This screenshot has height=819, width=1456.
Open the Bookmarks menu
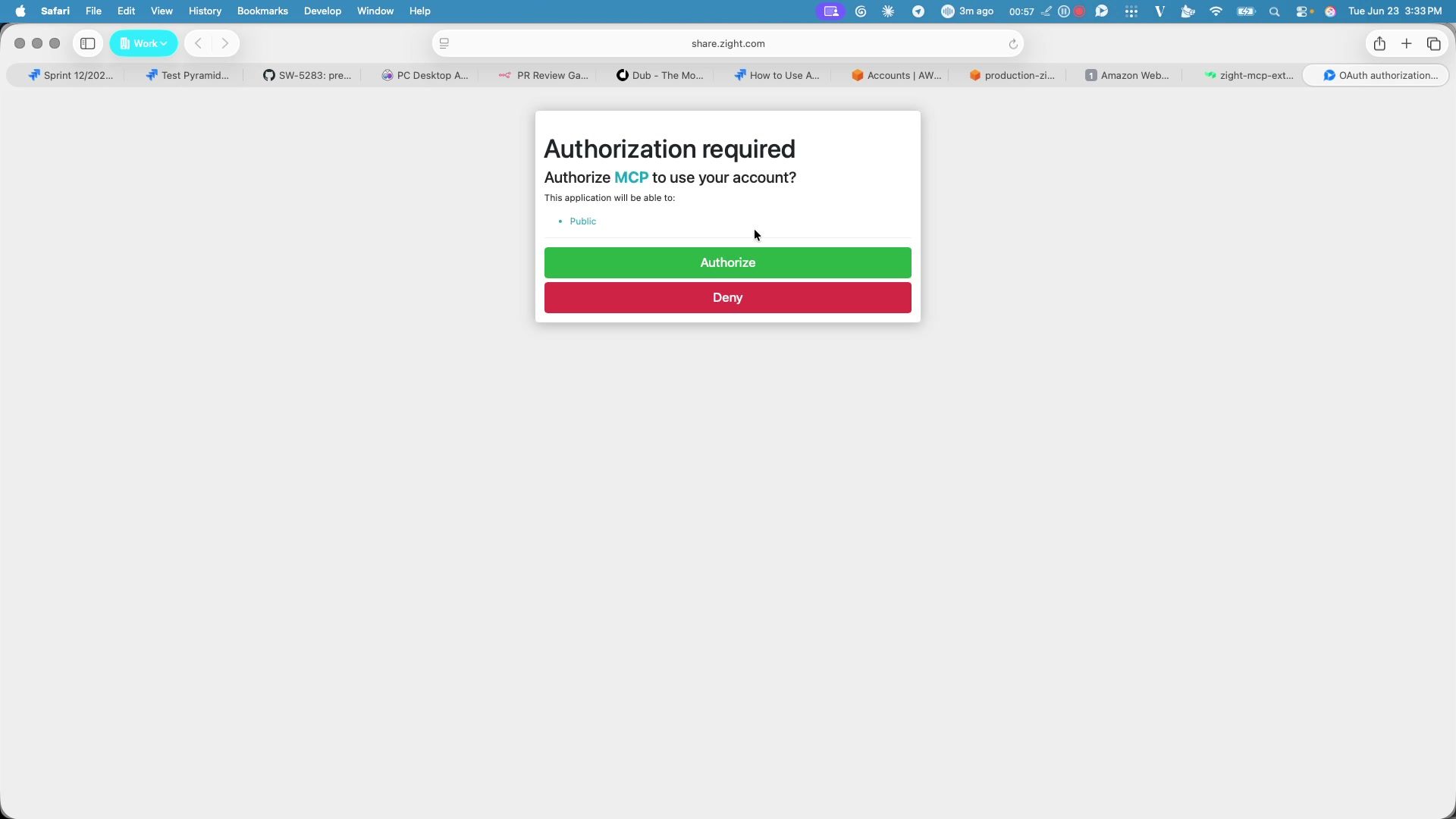tap(262, 11)
